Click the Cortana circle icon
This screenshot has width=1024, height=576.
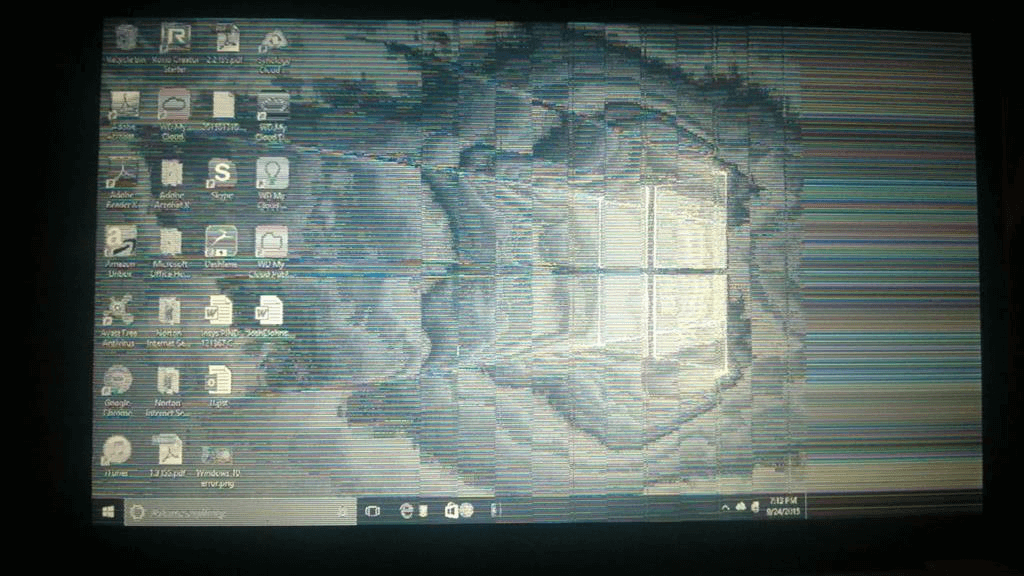(137, 513)
